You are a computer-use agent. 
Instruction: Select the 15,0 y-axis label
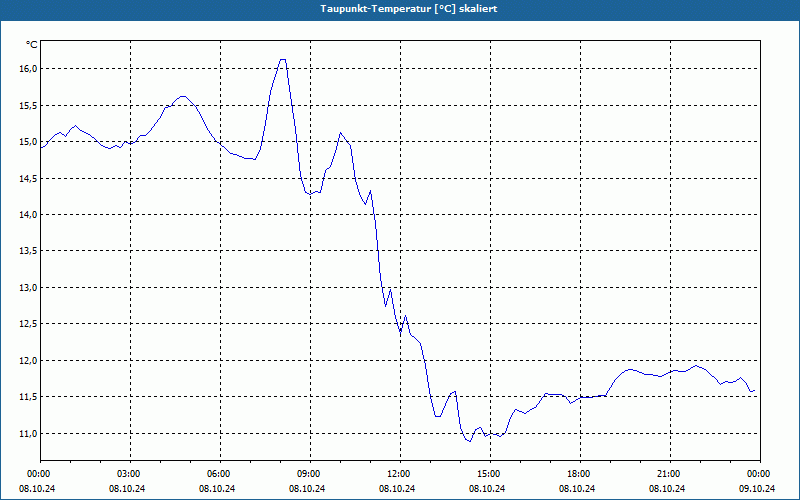click(29, 142)
